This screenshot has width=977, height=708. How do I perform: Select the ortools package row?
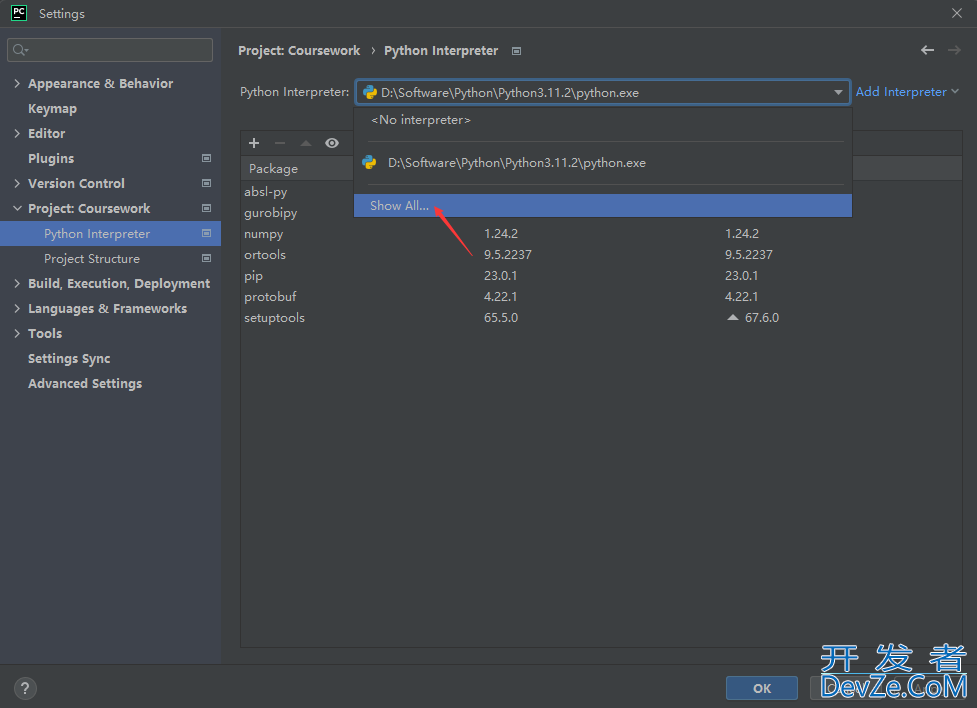[x=601, y=254]
